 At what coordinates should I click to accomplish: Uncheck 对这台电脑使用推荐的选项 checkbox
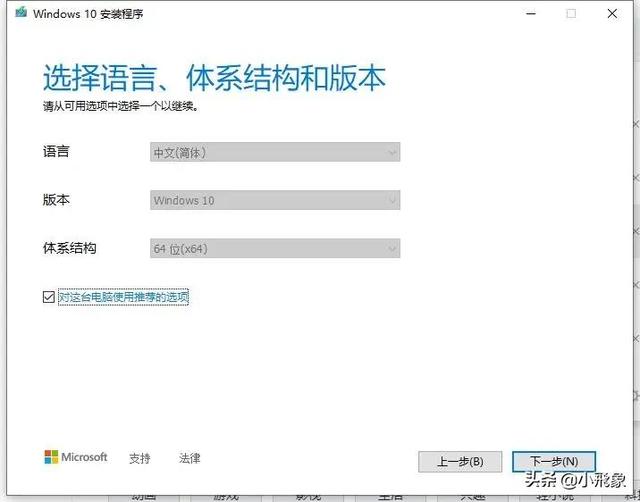click(49, 297)
